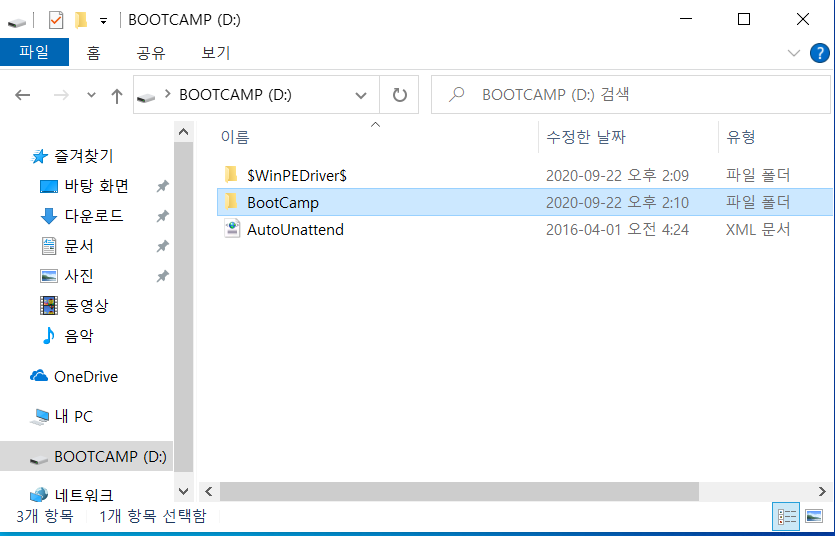This screenshot has height=536, width=835.
Task: Click the pin icon beside 다운로드
Action: 162,216
